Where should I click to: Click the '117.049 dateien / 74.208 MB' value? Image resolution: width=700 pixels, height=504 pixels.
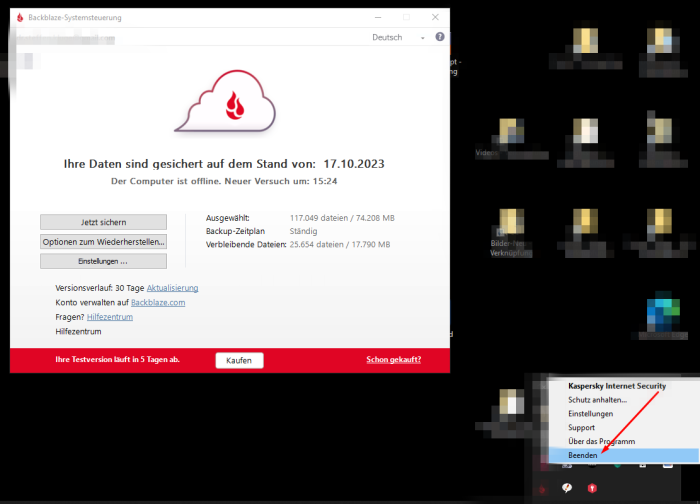click(x=342, y=218)
